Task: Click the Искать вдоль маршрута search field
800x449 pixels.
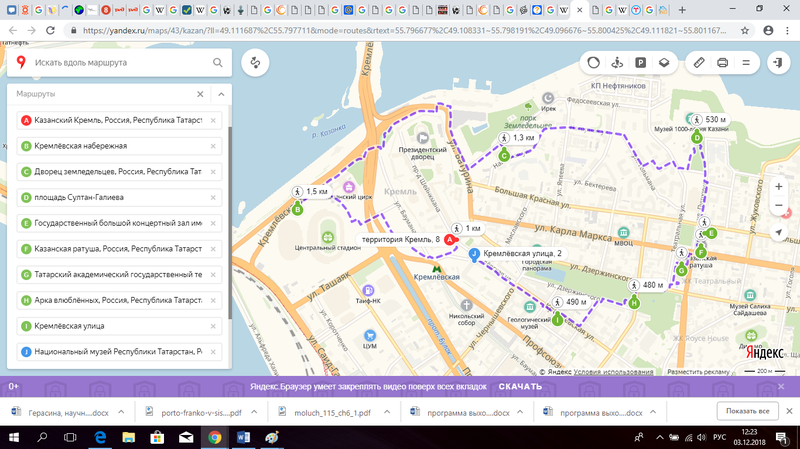Action: pos(120,63)
